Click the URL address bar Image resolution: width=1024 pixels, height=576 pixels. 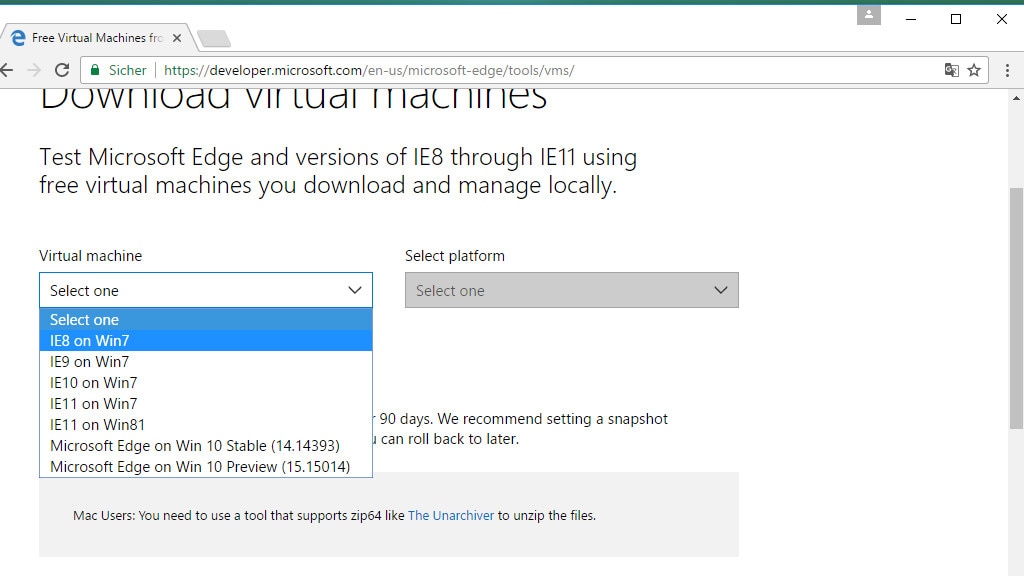point(500,70)
